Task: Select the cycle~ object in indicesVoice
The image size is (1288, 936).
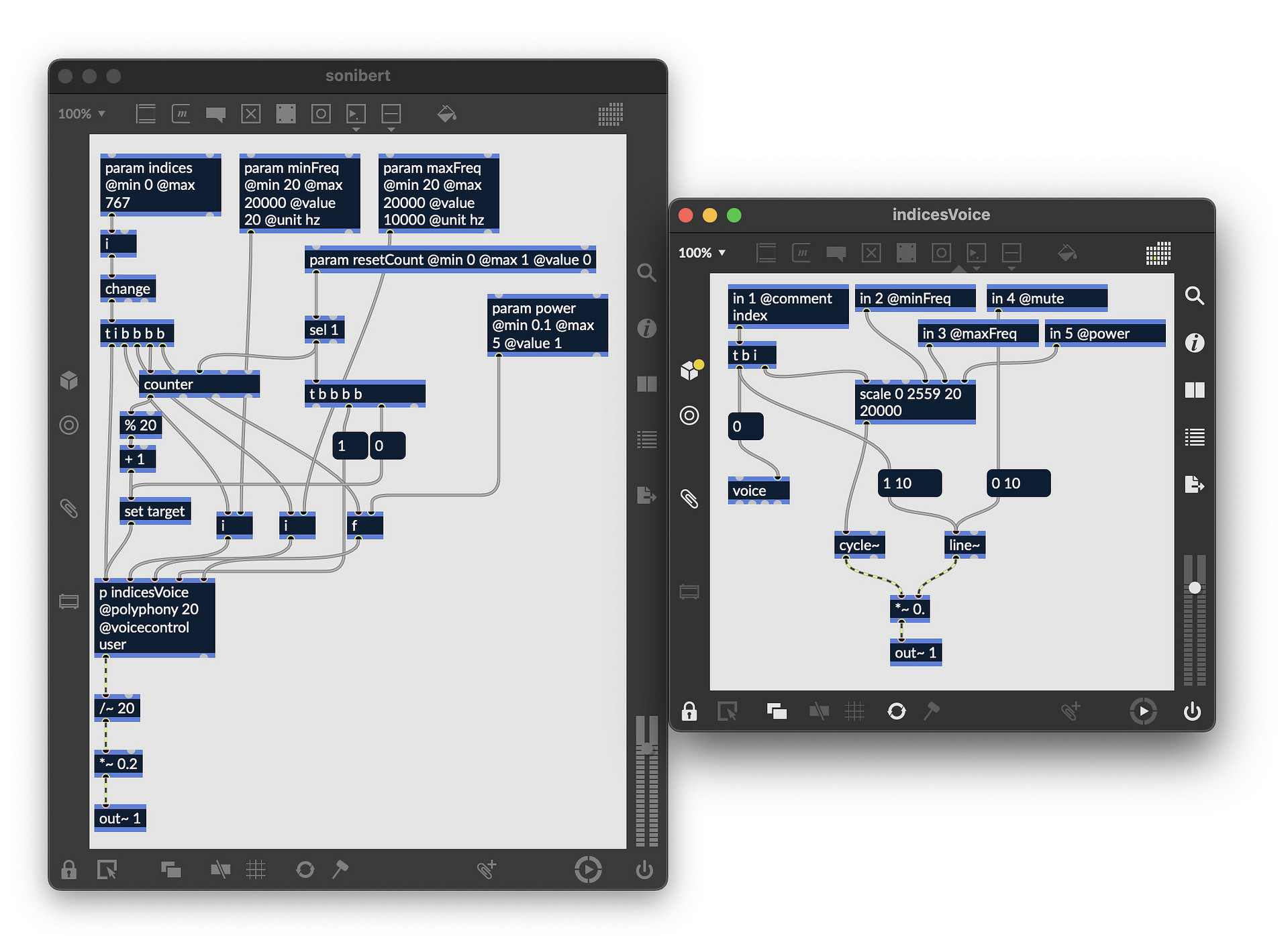Action: click(859, 545)
